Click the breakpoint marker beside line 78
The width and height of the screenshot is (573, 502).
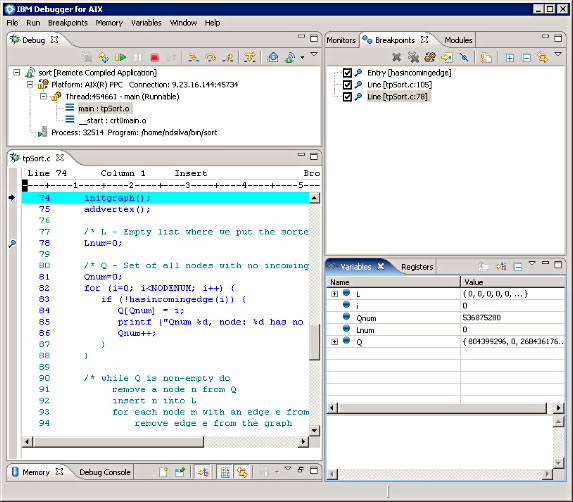[x=12, y=243]
